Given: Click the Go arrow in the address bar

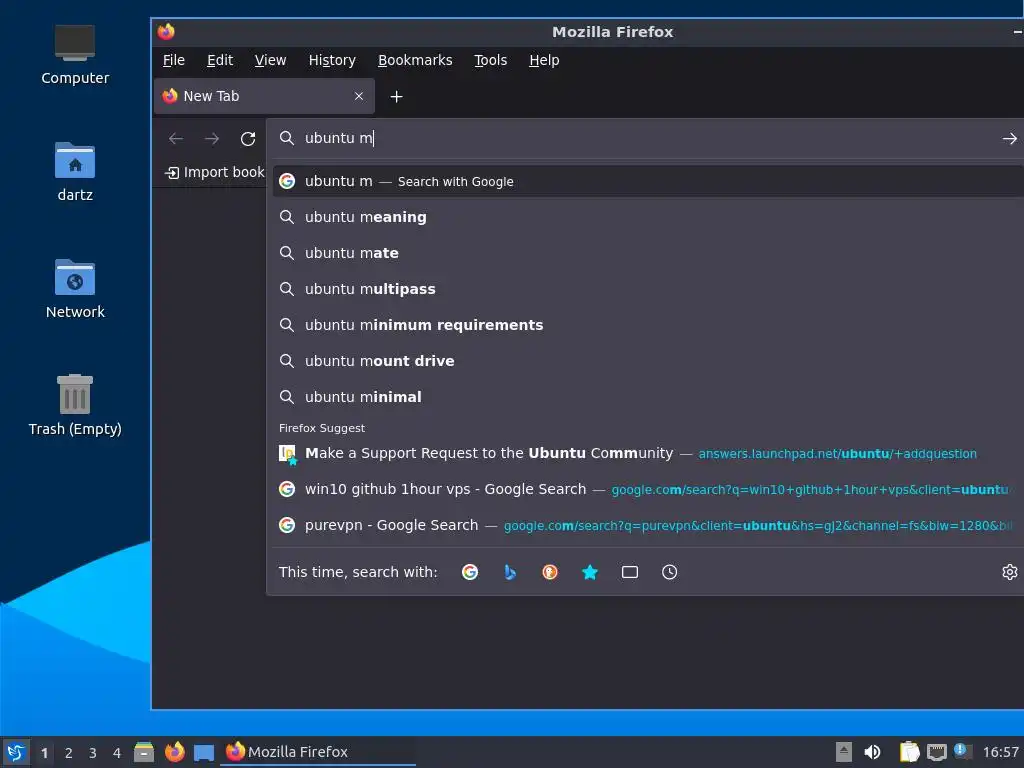Looking at the screenshot, I should tap(1009, 138).
